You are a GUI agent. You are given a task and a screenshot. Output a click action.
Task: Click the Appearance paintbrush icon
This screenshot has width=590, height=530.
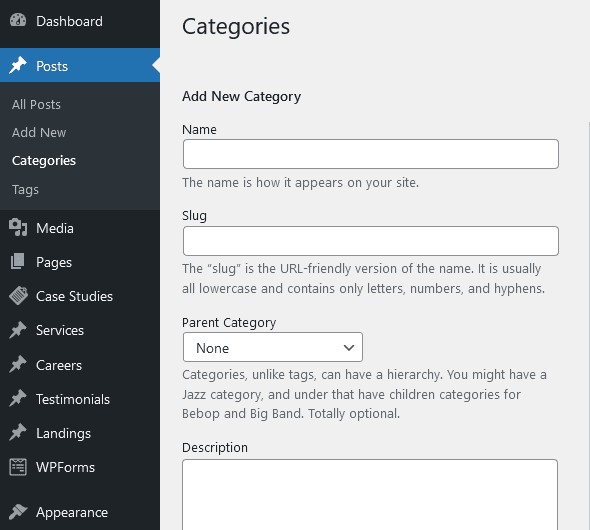(x=18, y=512)
